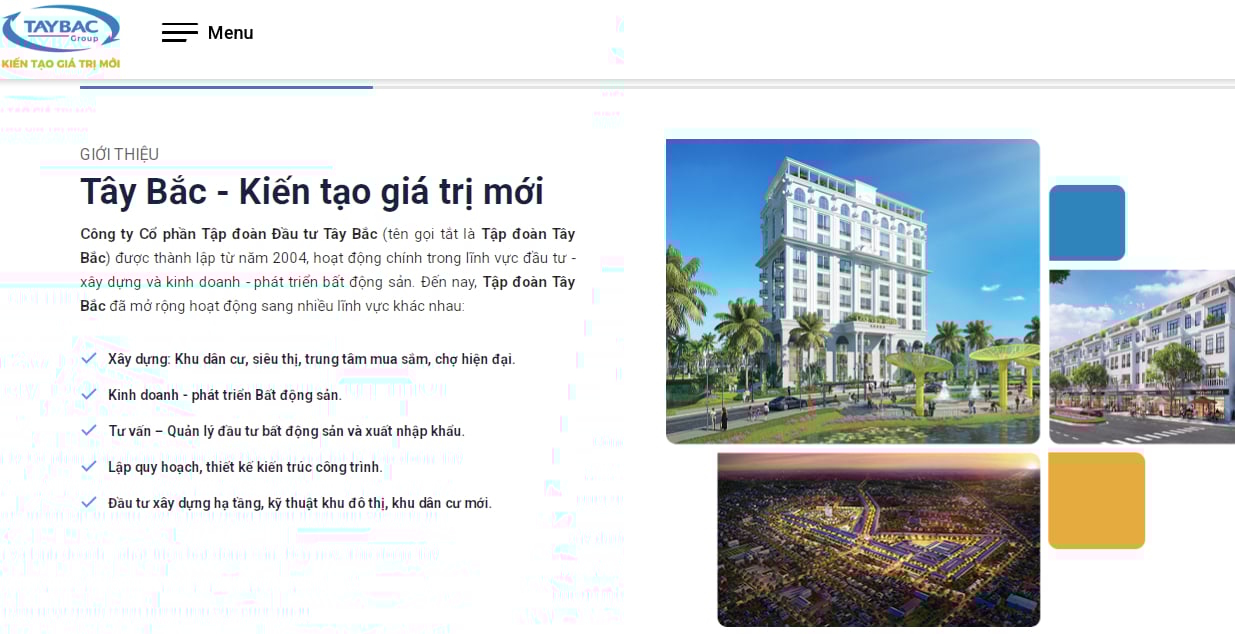Click the checkmark beside 'Đầu tư xây dựng hạ tầng'

tap(88, 503)
